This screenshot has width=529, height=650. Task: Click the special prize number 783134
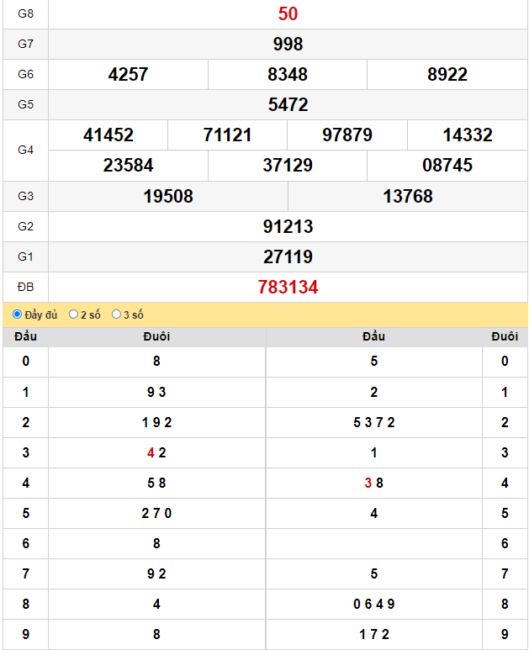point(288,287)
